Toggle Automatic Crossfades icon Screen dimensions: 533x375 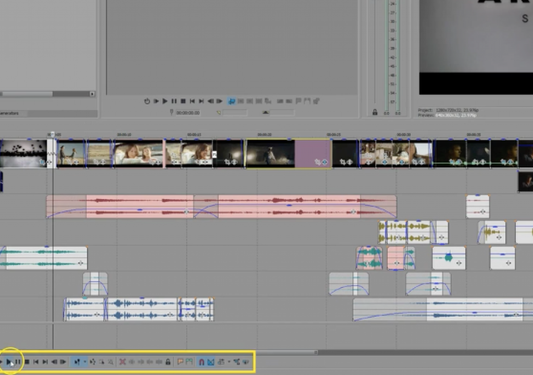211,362
